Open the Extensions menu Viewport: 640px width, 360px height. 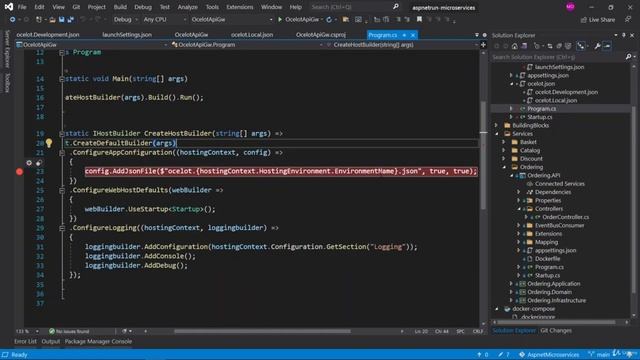pyautogui.click(x=240, y=7)
